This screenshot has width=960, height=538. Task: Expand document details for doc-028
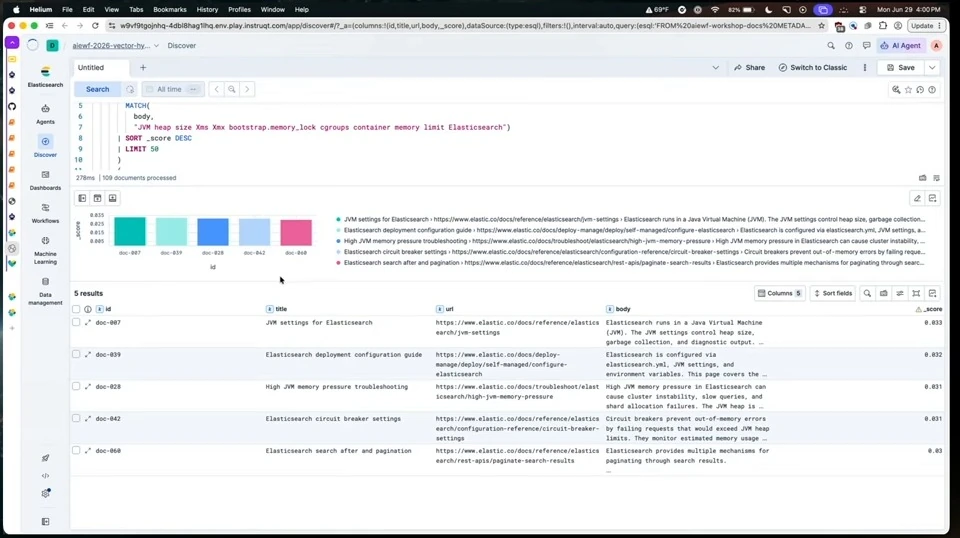[x=88, y=386]
